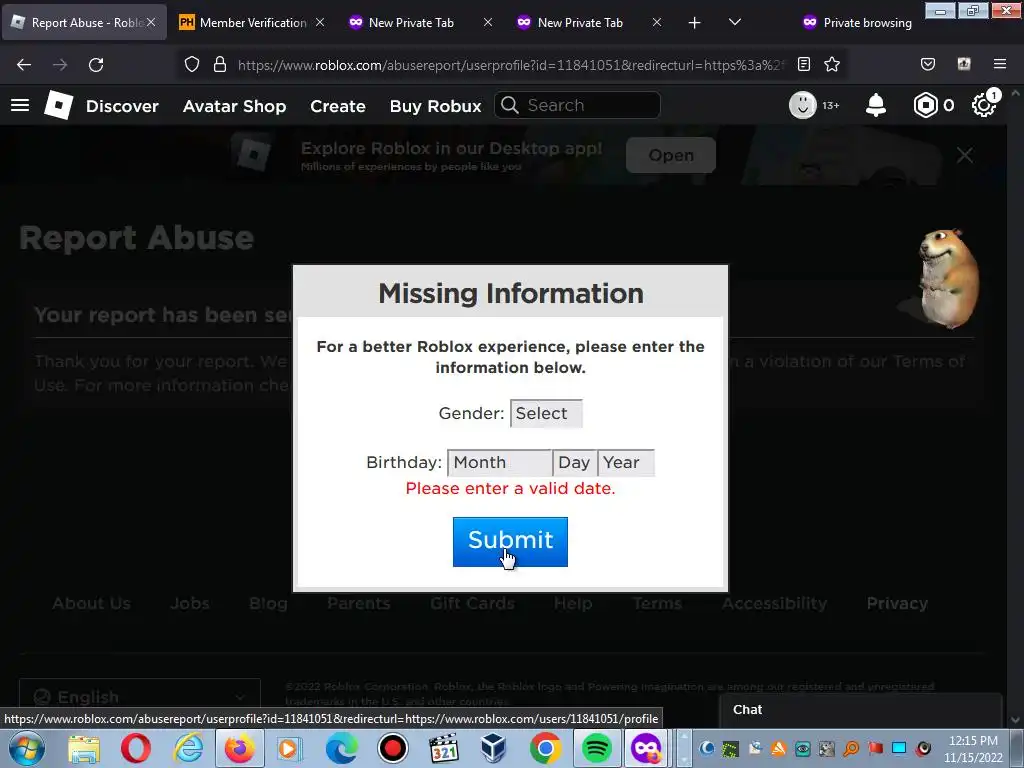1024x768 pixels.
Task: Open the speaker volume tray icon
Action: coord(923,748)
